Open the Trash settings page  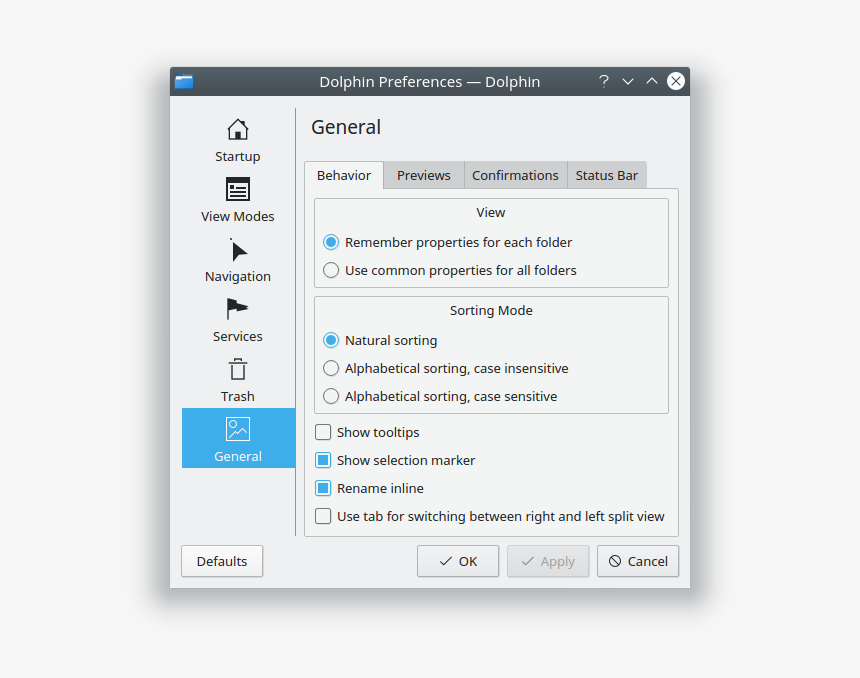(x=237, y=378)
